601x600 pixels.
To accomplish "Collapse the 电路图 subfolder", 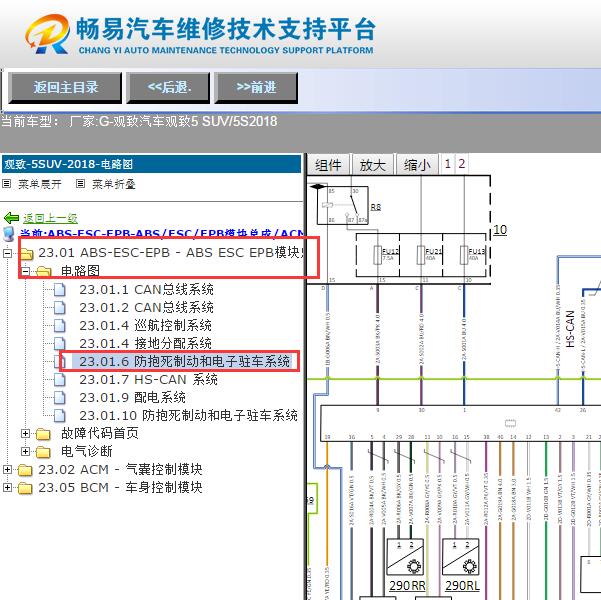I will click(25, 271).
